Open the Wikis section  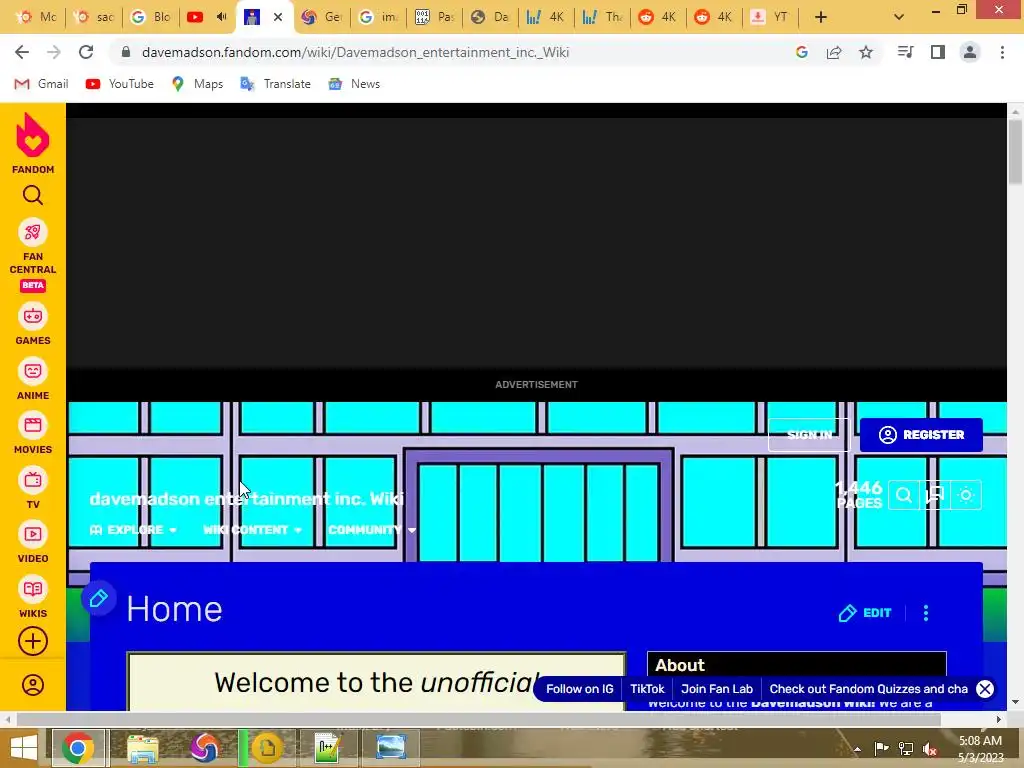33,597
